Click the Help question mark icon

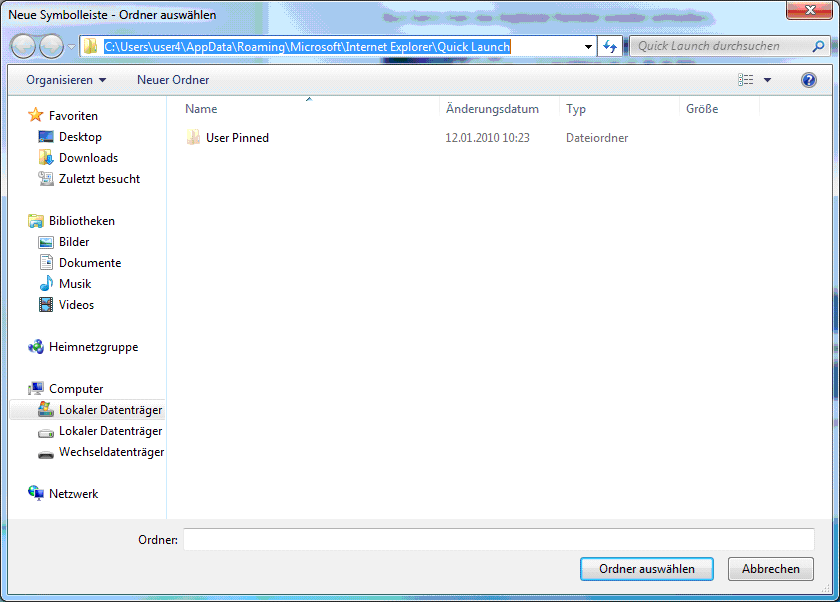(x=809, y=80)
